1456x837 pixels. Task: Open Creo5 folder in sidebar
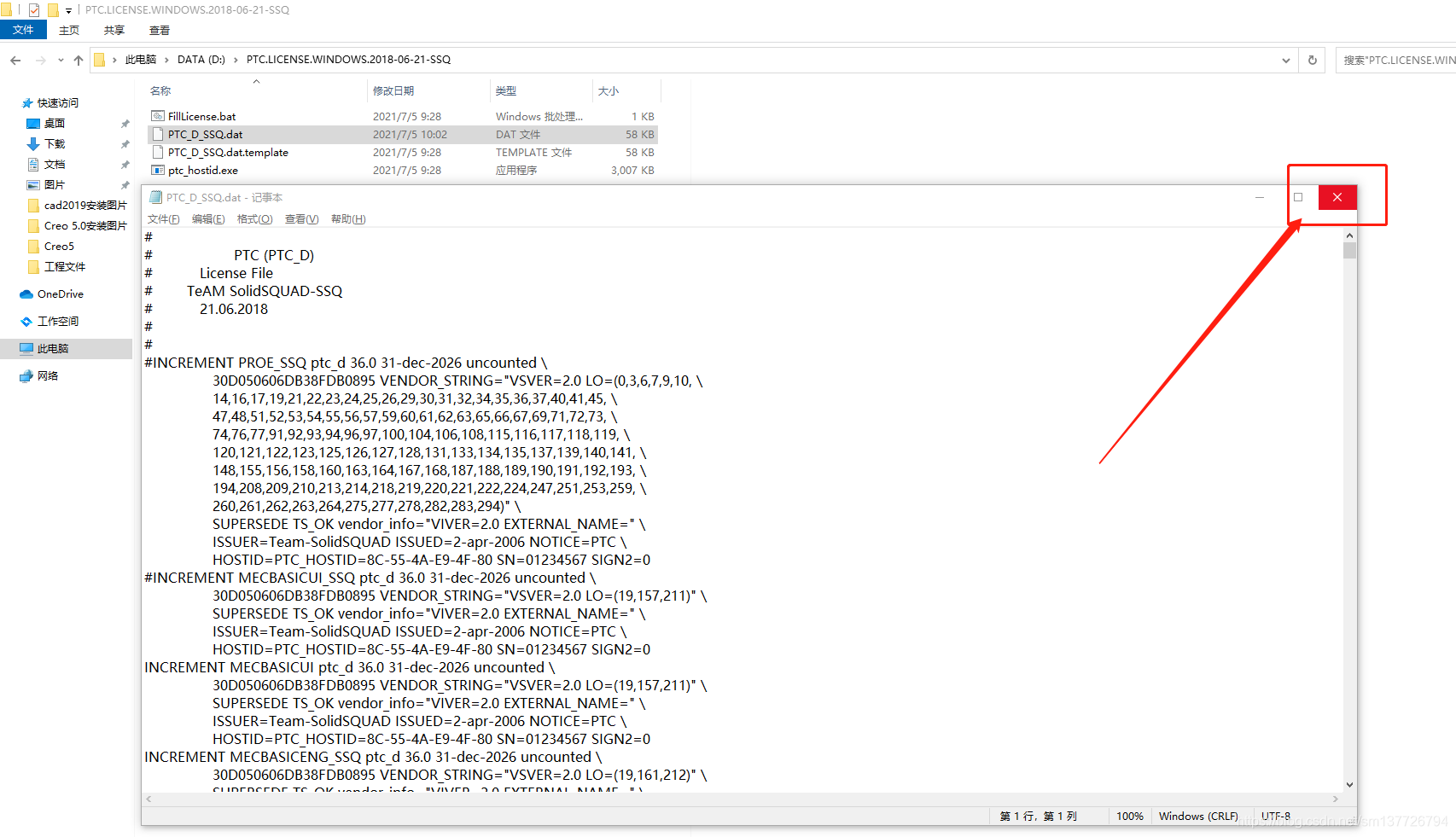pos(59,246)
